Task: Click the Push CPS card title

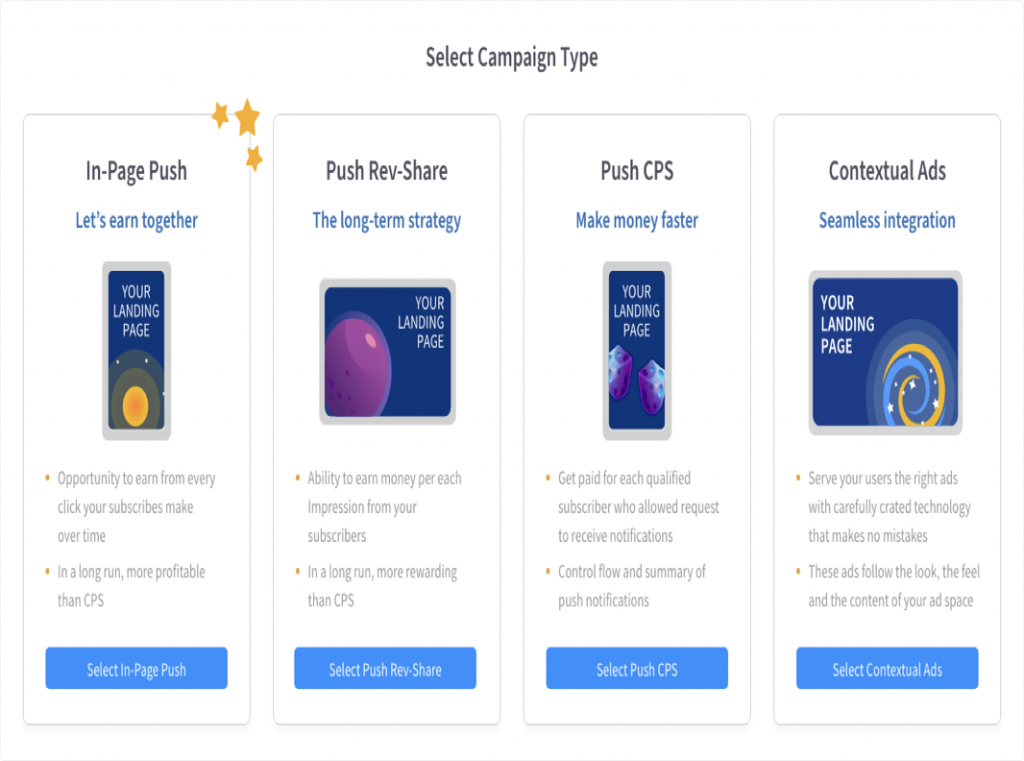Action: pos(637,171)
